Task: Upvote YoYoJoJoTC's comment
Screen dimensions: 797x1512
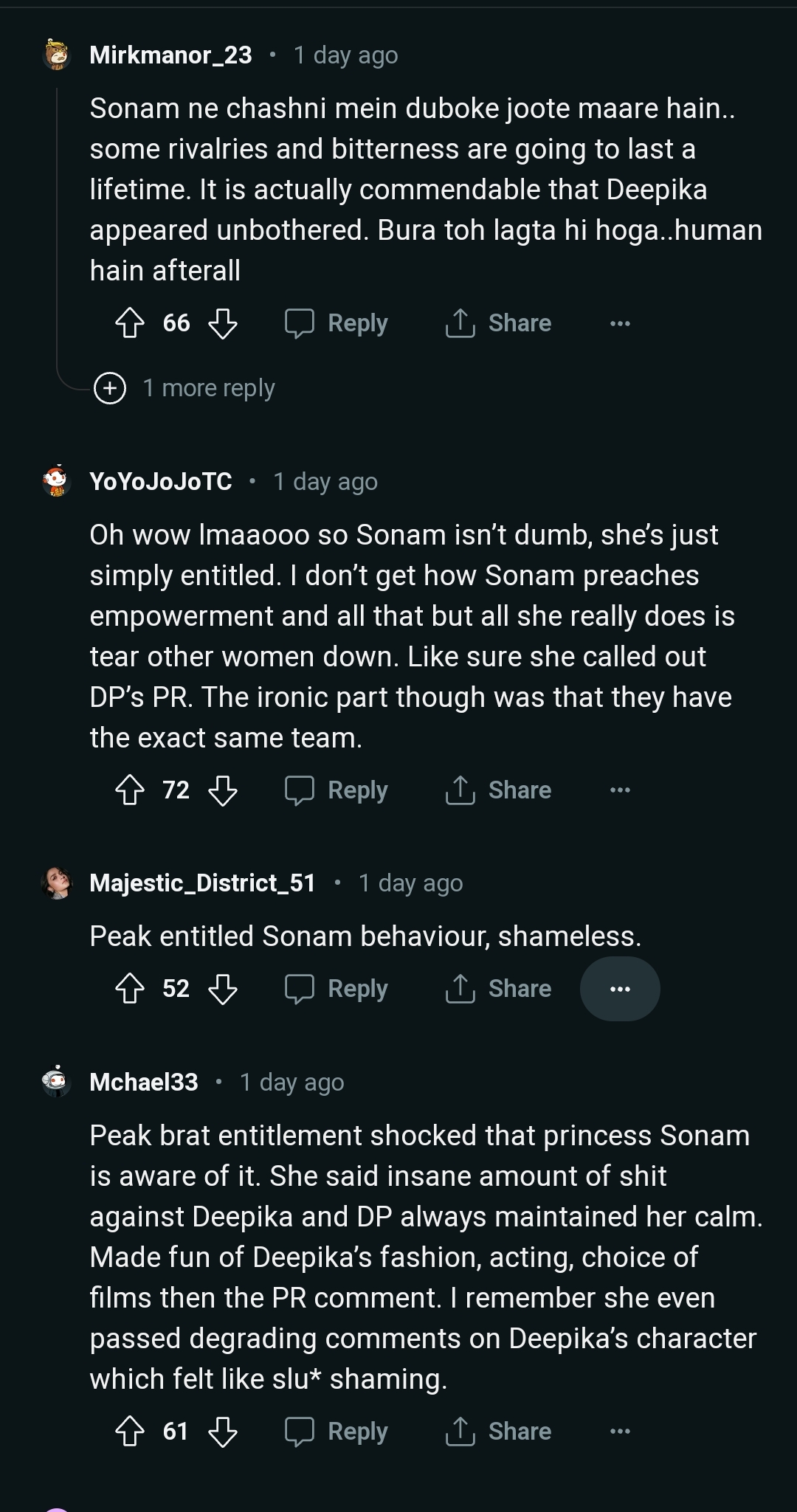Action: 130,790
